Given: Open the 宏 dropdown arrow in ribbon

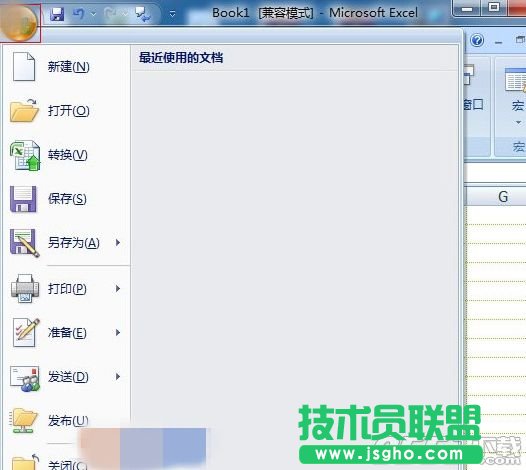Looking at the screenshot, I should 518,122.
